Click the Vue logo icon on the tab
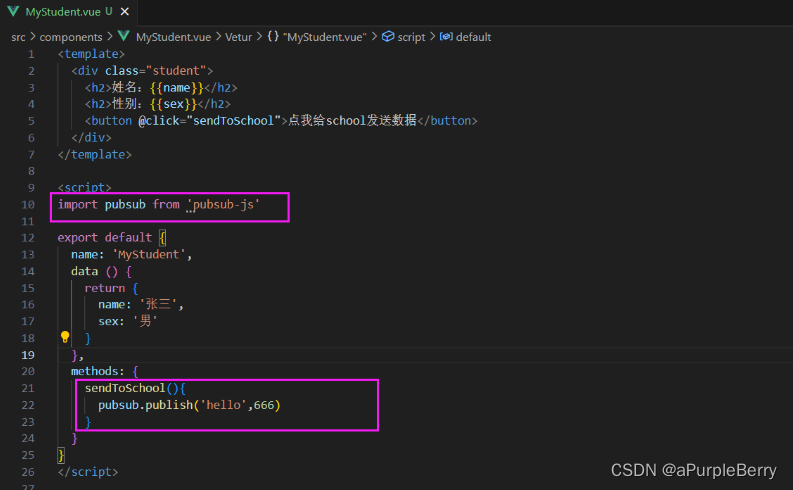The width and height of the screenshot is (793, 490). pyautogui.click(x=14, y=11)
